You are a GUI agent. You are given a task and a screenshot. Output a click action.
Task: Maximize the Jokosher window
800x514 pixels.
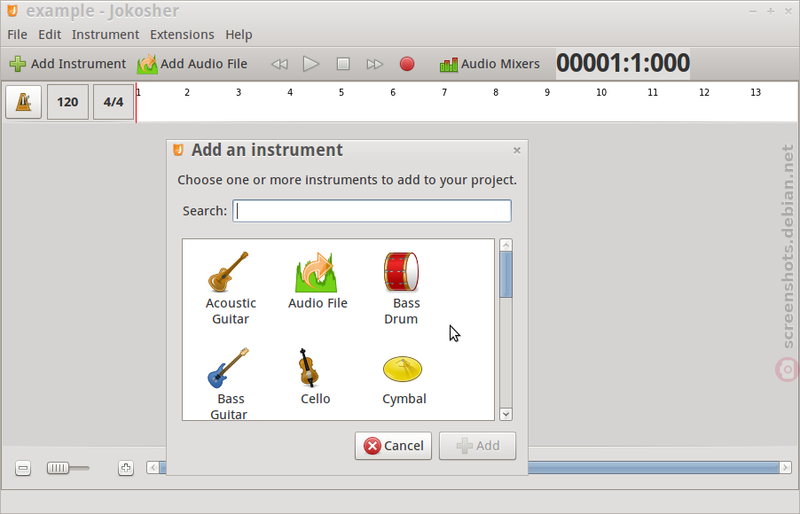[770, 11]
